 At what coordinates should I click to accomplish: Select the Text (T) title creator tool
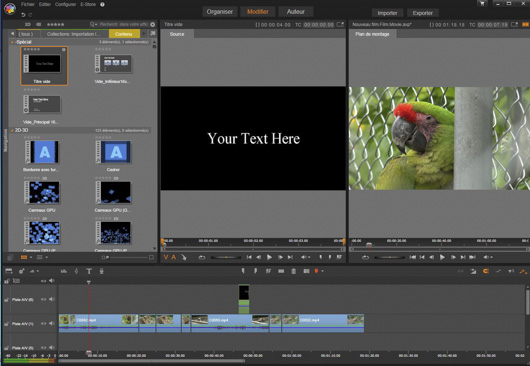click(89, 271)
